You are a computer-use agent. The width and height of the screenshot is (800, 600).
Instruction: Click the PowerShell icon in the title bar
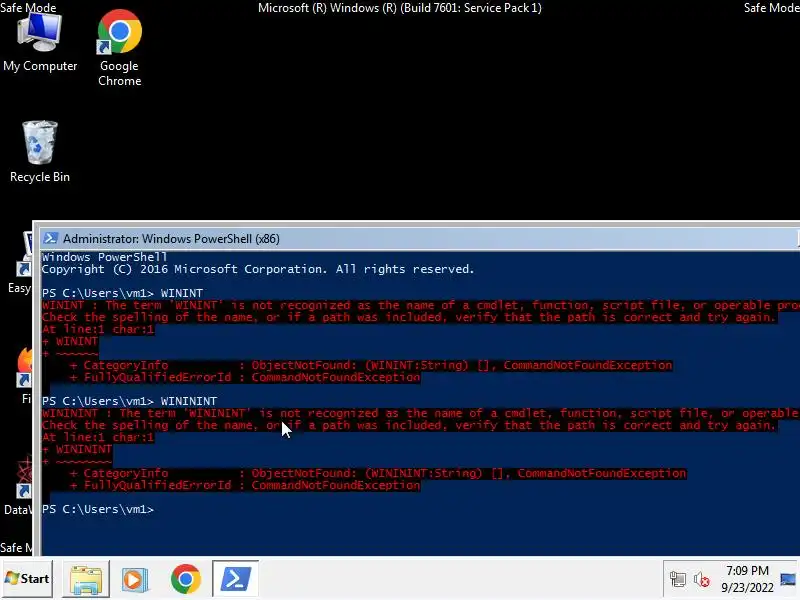pyautogui.click(x=51, y=238)
